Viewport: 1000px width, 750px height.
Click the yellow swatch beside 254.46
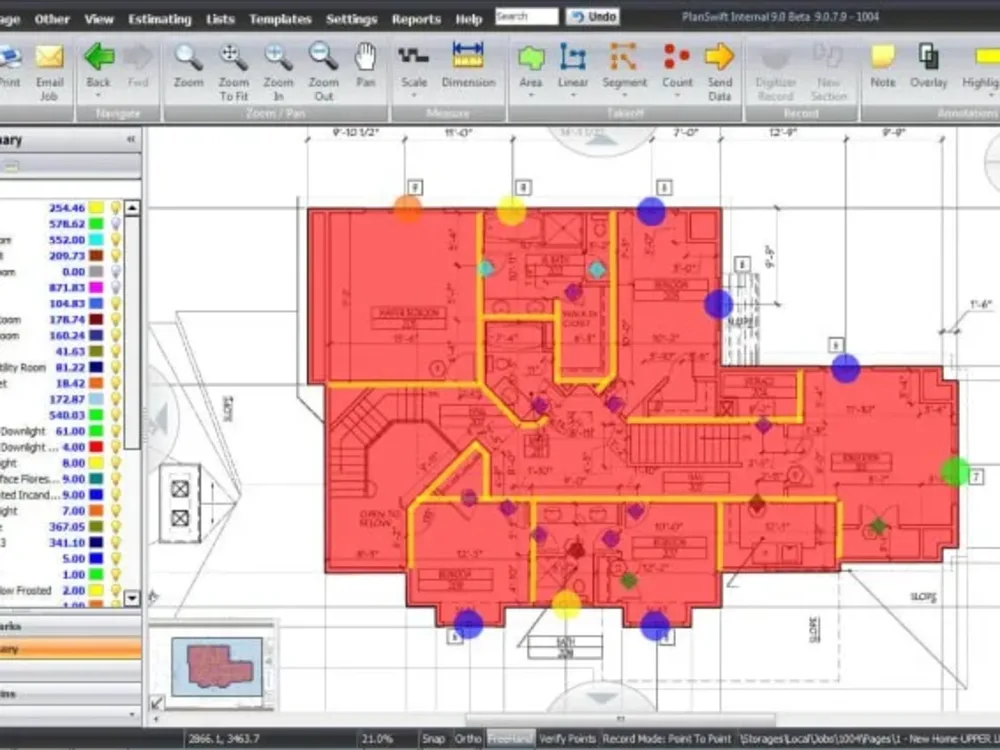tap(96, 207)
